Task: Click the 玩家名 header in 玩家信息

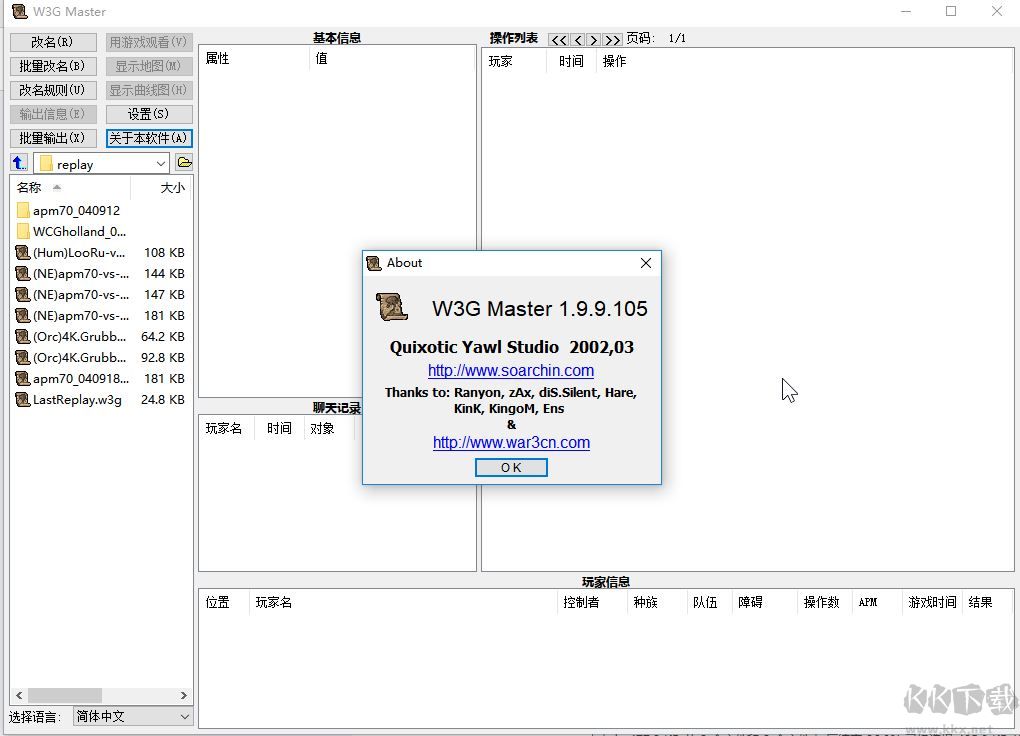Action: [x=403, y=603]
